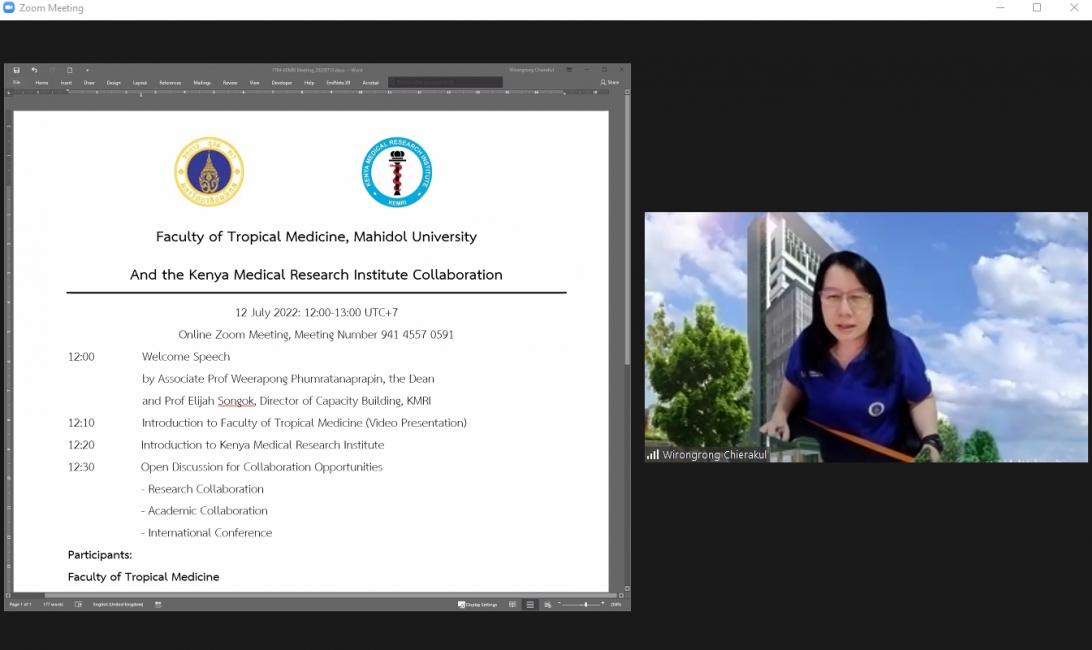Click the text 12 July 2022: 12:00-13:00 UTC+7
Viewport: 1092px width, 650px height.
pyautogui.click(x=316, y=312)
